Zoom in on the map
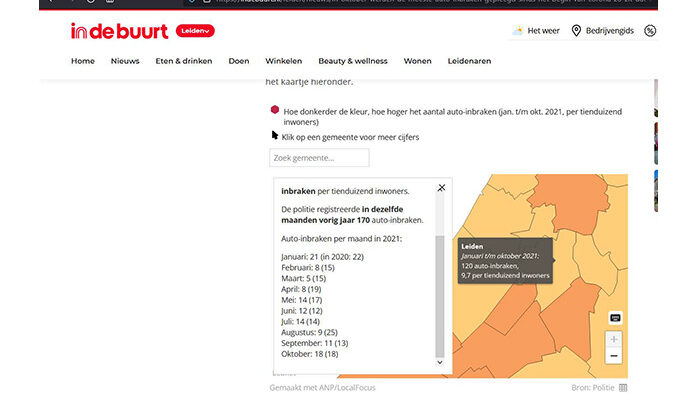 click(x=614, y=339)
